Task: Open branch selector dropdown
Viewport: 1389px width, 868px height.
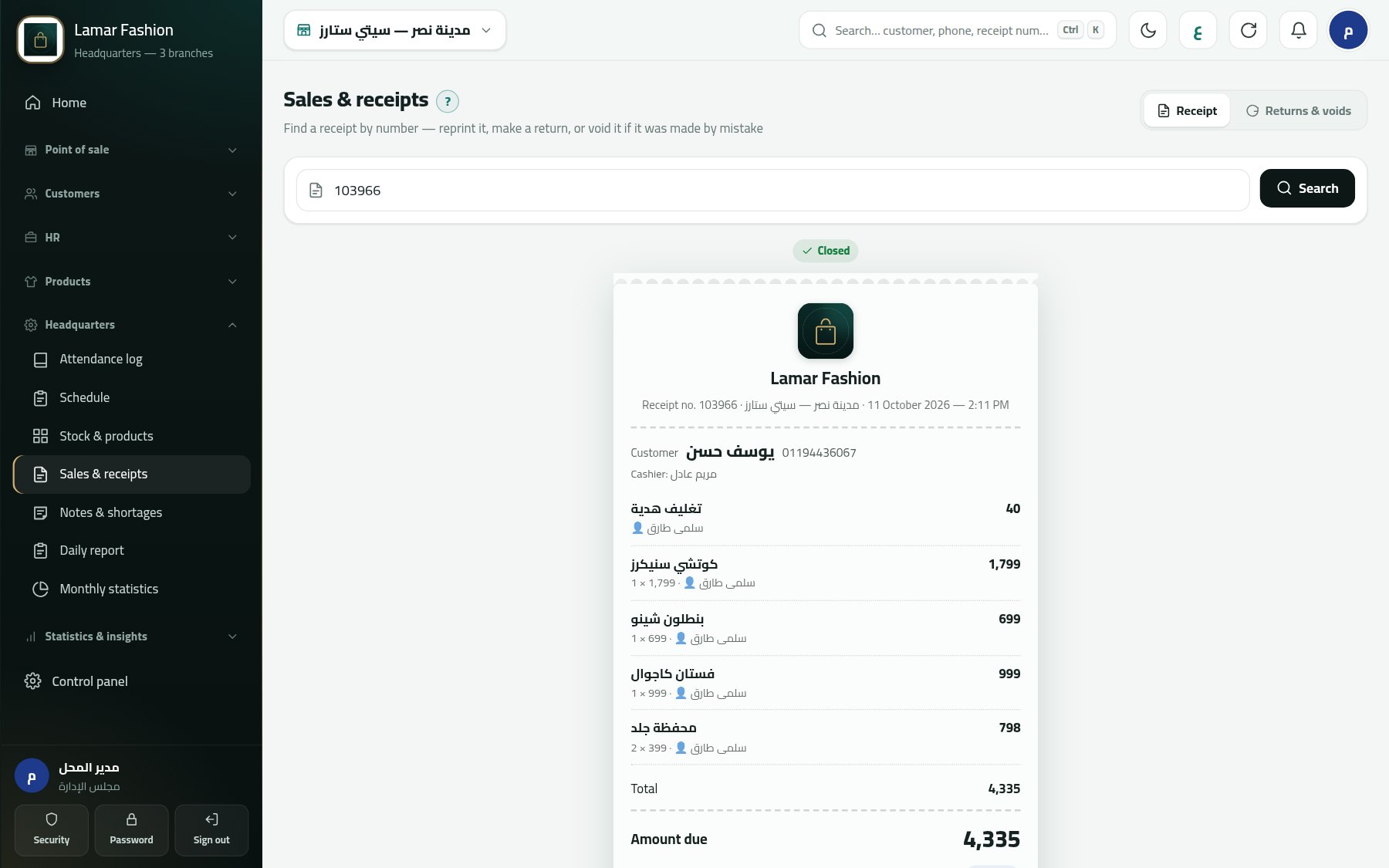Action: 394,30
